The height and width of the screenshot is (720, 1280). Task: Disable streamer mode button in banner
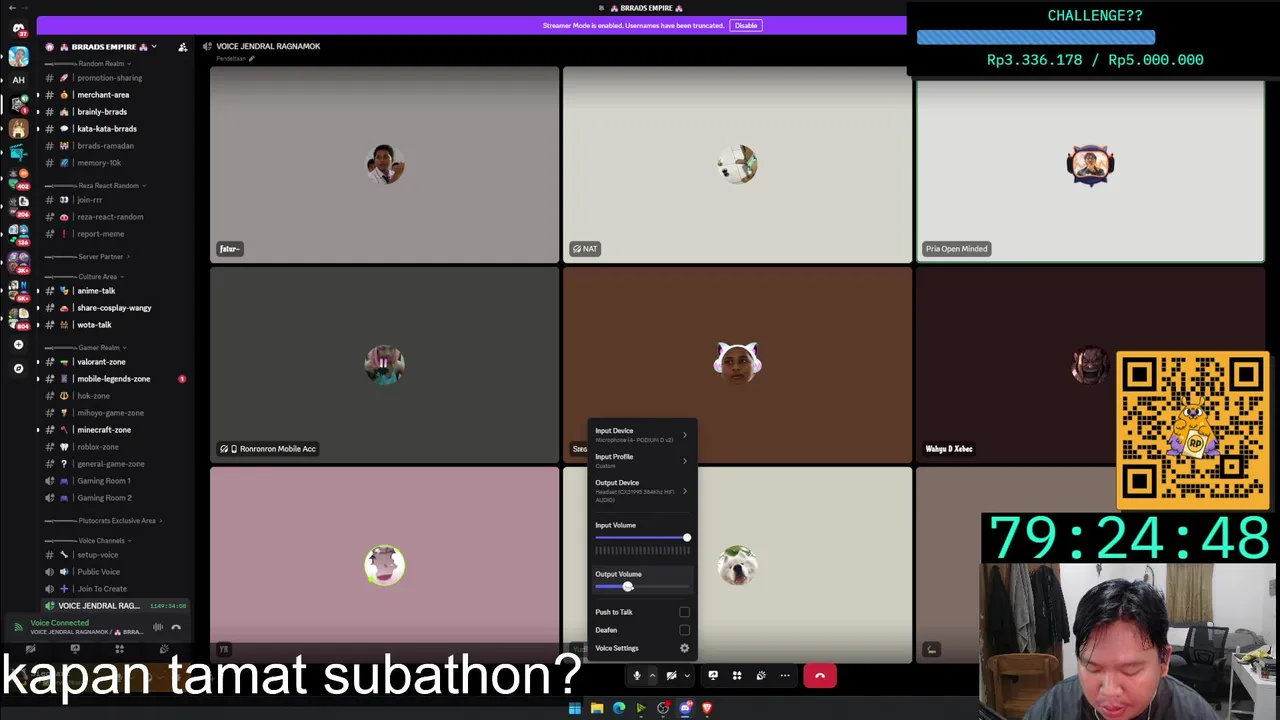point(746,25)
